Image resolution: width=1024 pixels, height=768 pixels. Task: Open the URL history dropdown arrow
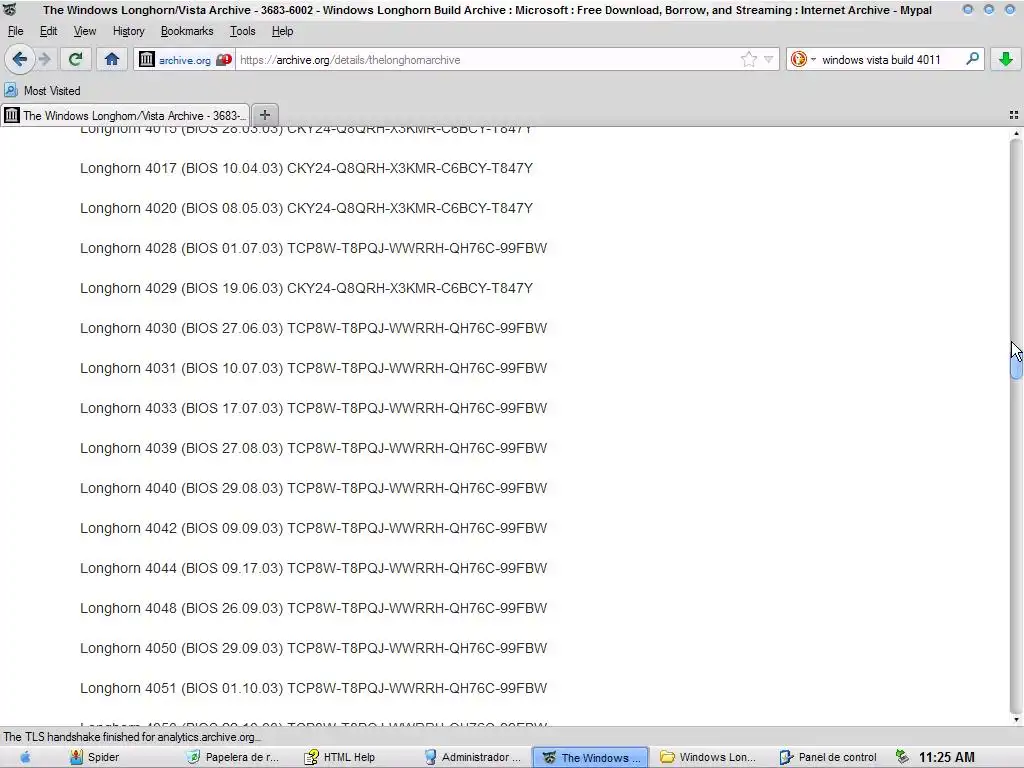(769, 59)
